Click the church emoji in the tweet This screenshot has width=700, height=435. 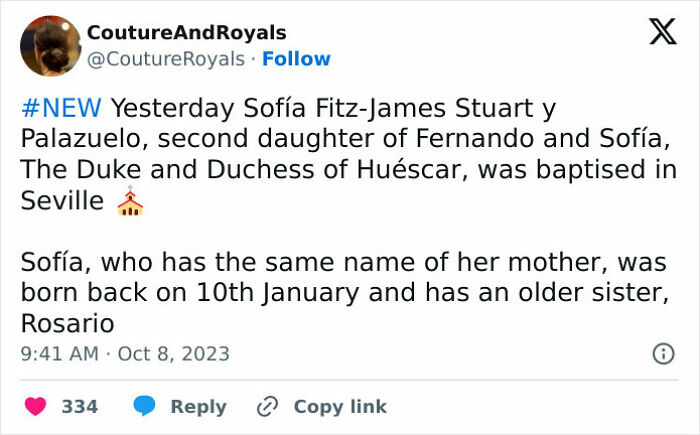click(130, 203)
